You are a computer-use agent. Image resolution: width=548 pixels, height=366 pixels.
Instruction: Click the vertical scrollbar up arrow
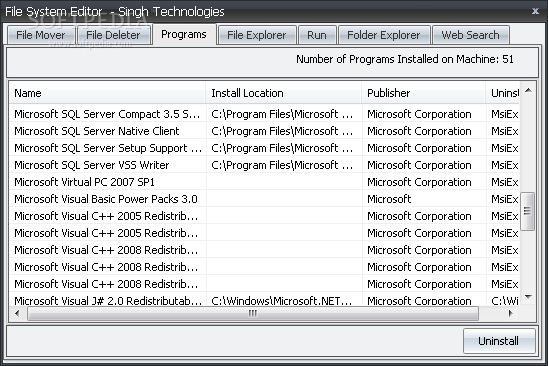(528, 91)
